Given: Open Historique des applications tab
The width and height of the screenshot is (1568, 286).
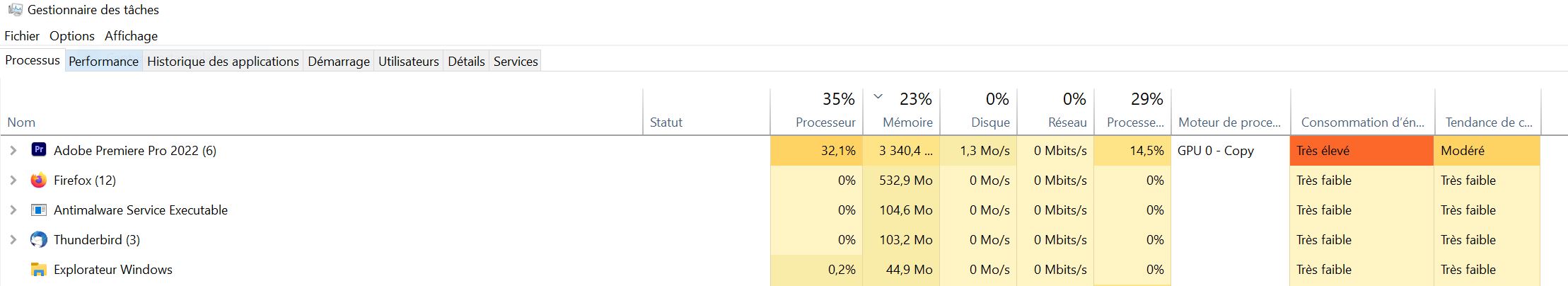Looking at the screenshot, I should click(223, 61).
